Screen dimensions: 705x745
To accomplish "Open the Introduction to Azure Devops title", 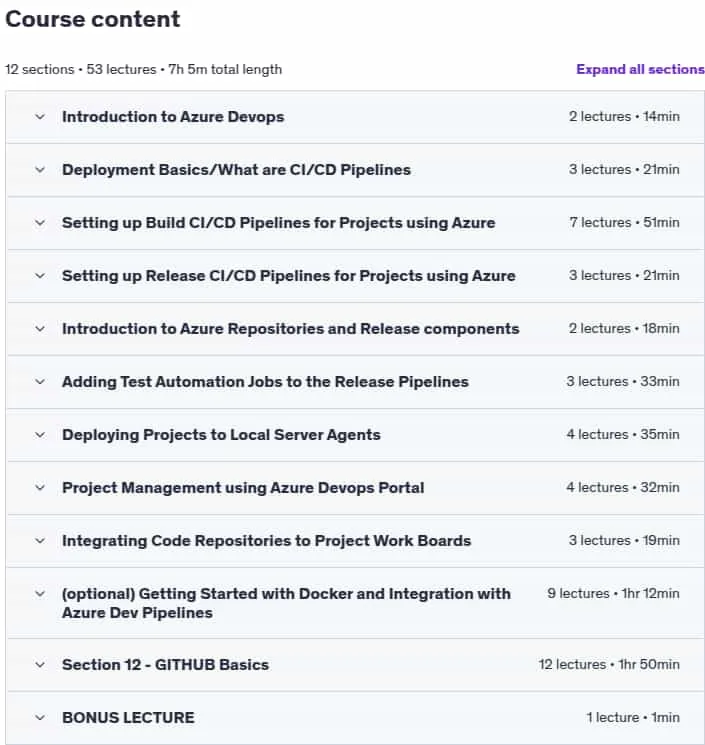I will point(173,117).
